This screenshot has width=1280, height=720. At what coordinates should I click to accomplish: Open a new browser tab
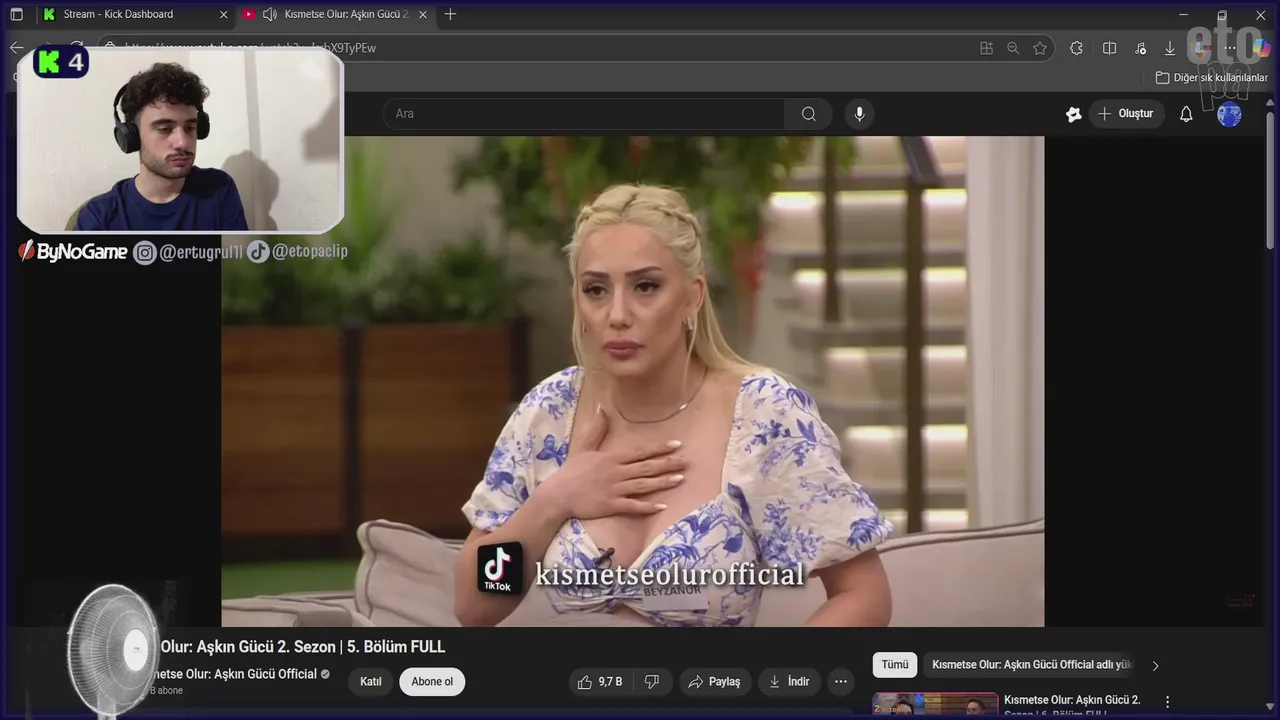click(x=450, y=14)
